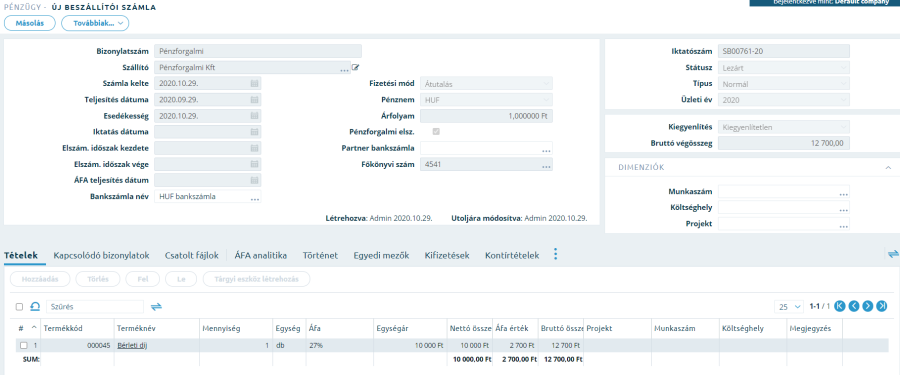Switch to the Kifizetések tab
The image size is (900, 375).
pos(447,256)
